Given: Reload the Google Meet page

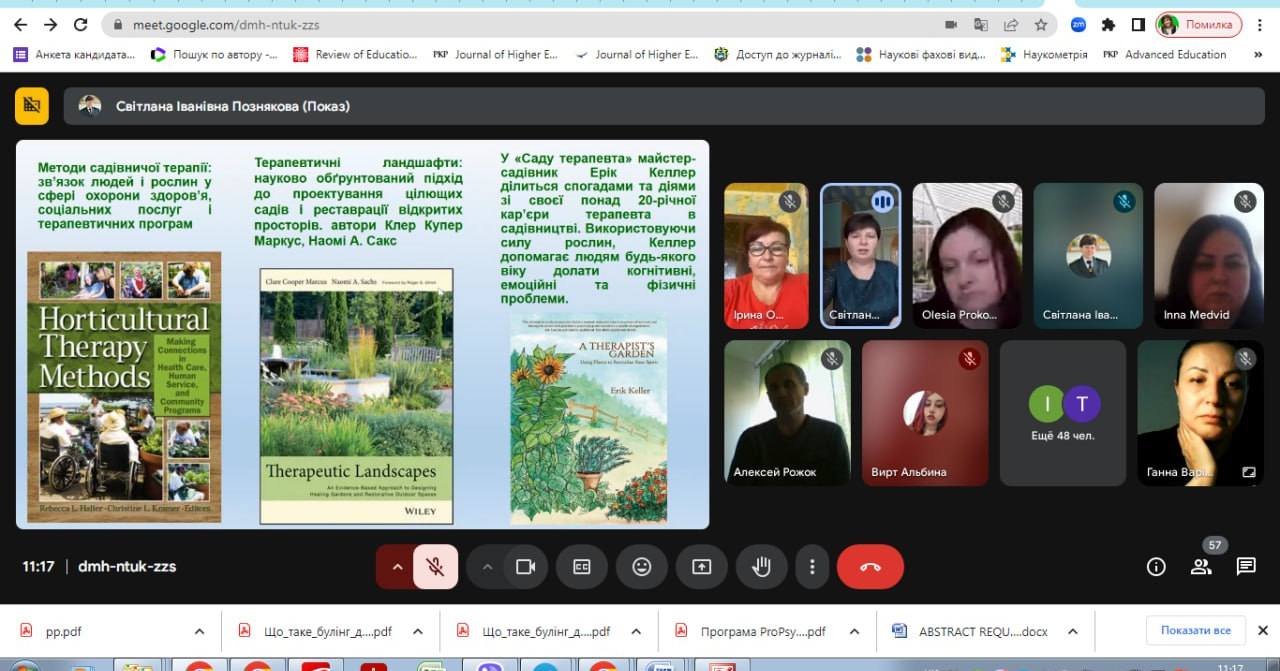Looking at the screenshot, I should (81, 25).
